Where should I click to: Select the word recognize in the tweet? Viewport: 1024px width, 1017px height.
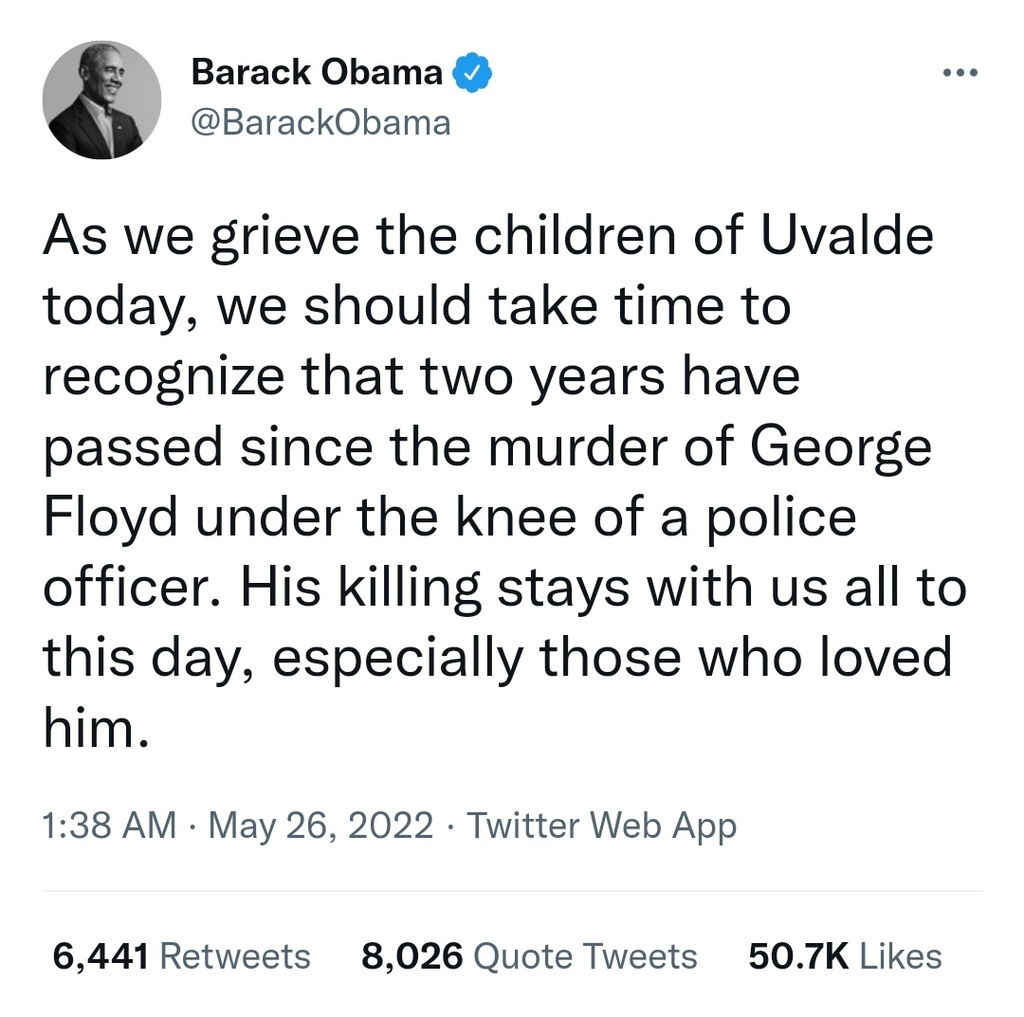coord(164,379)
